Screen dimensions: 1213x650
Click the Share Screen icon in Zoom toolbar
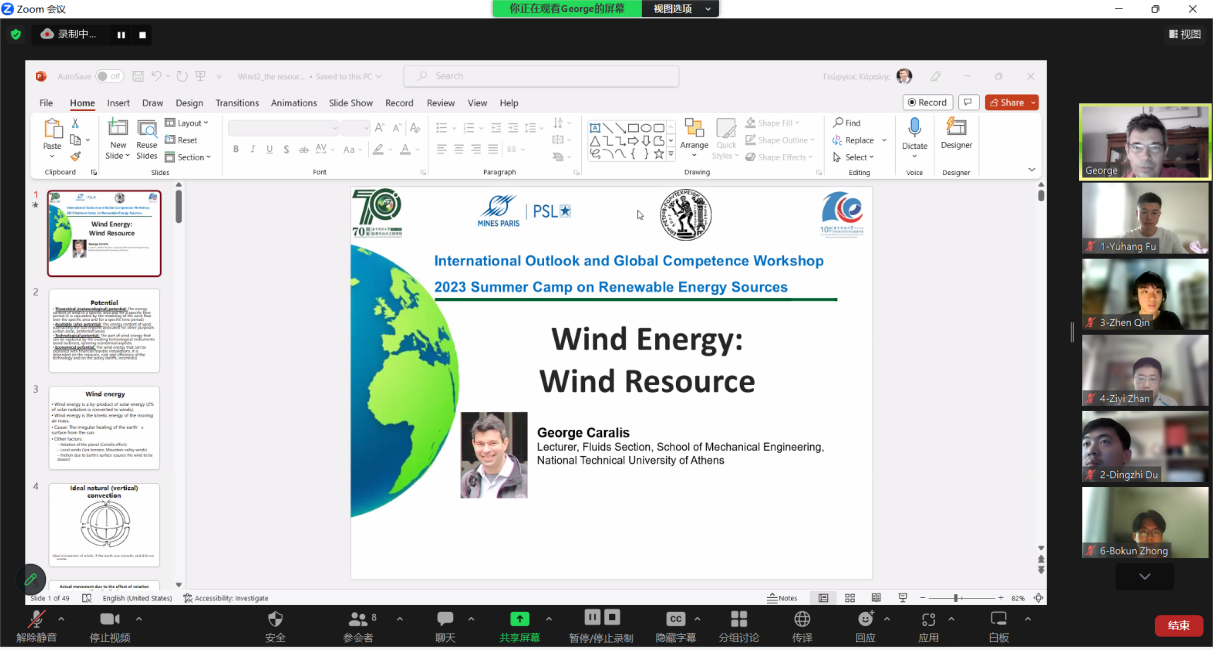coord(519,620)
